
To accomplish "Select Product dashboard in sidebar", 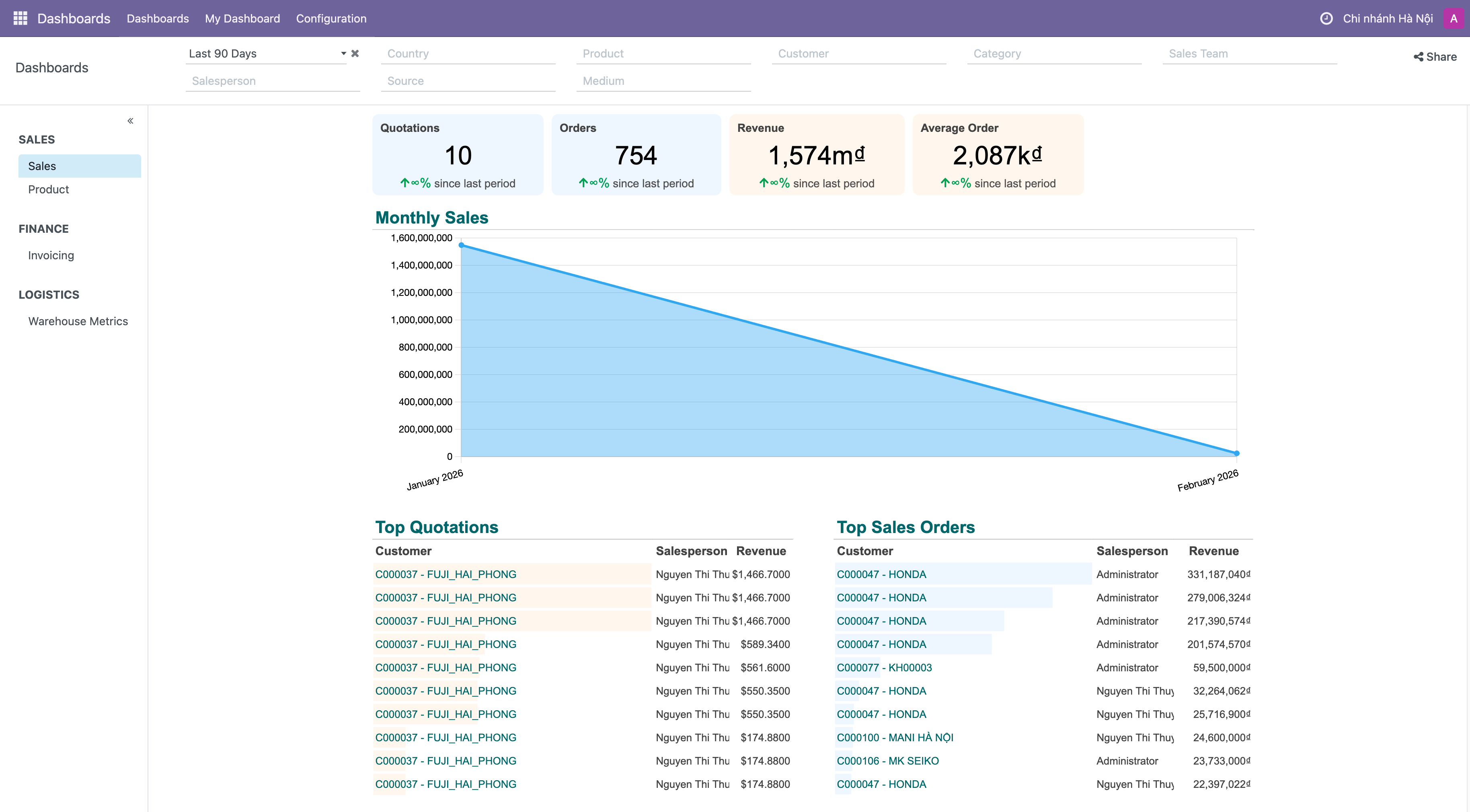I will pyautogui.click(x=49, y=189).
